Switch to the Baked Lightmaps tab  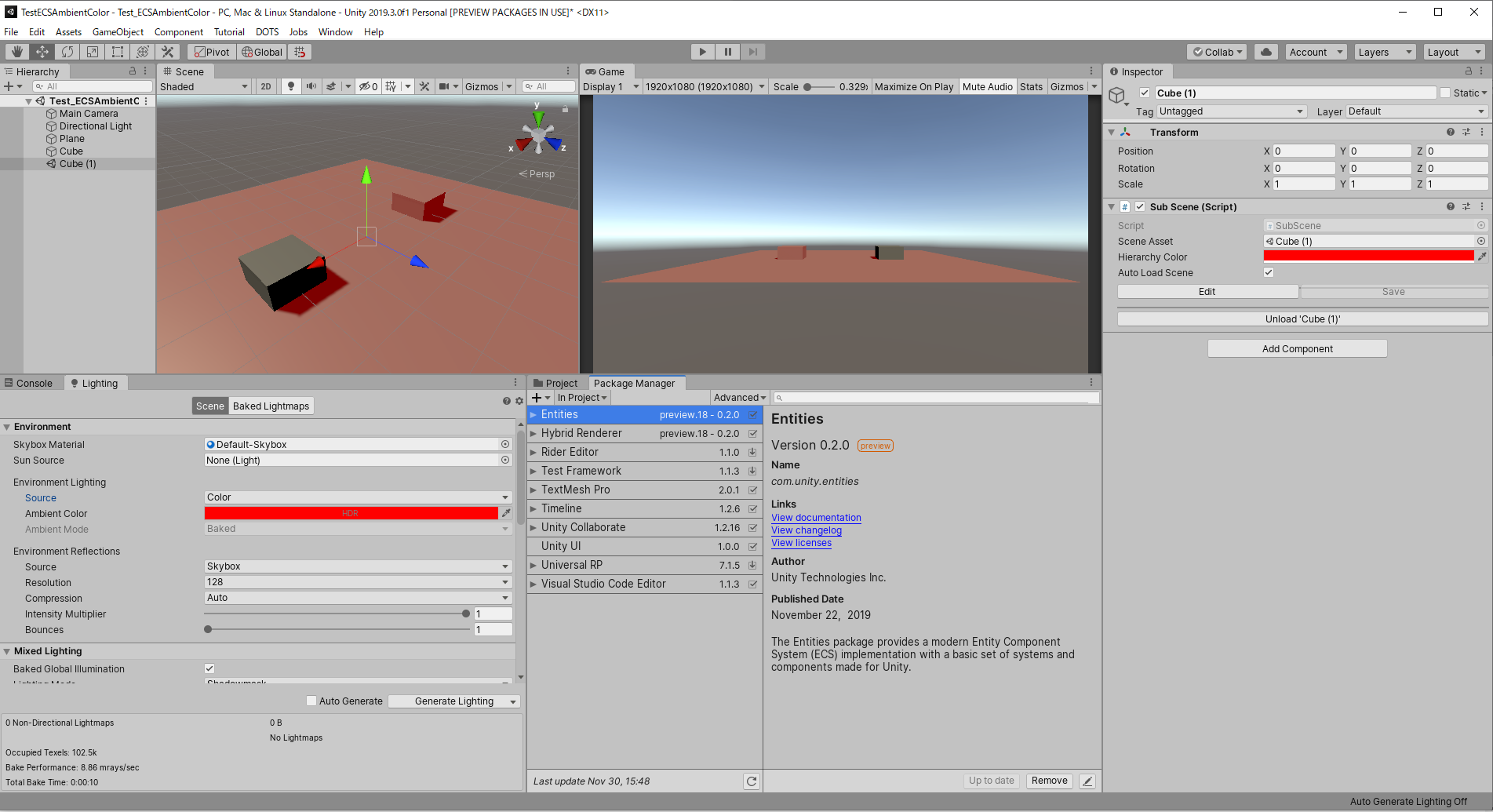pos(271,406)
